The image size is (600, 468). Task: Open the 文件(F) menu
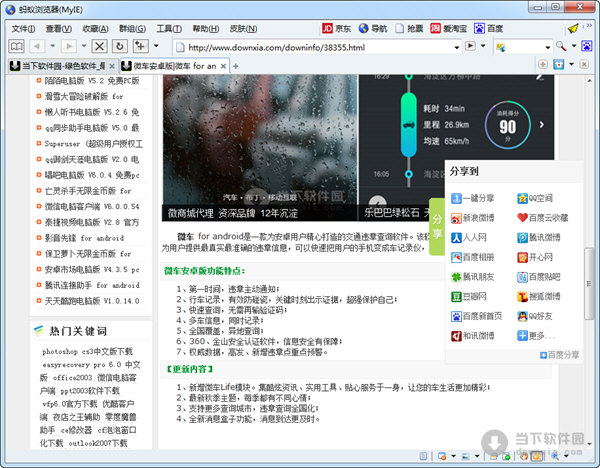tap(23, 29)
